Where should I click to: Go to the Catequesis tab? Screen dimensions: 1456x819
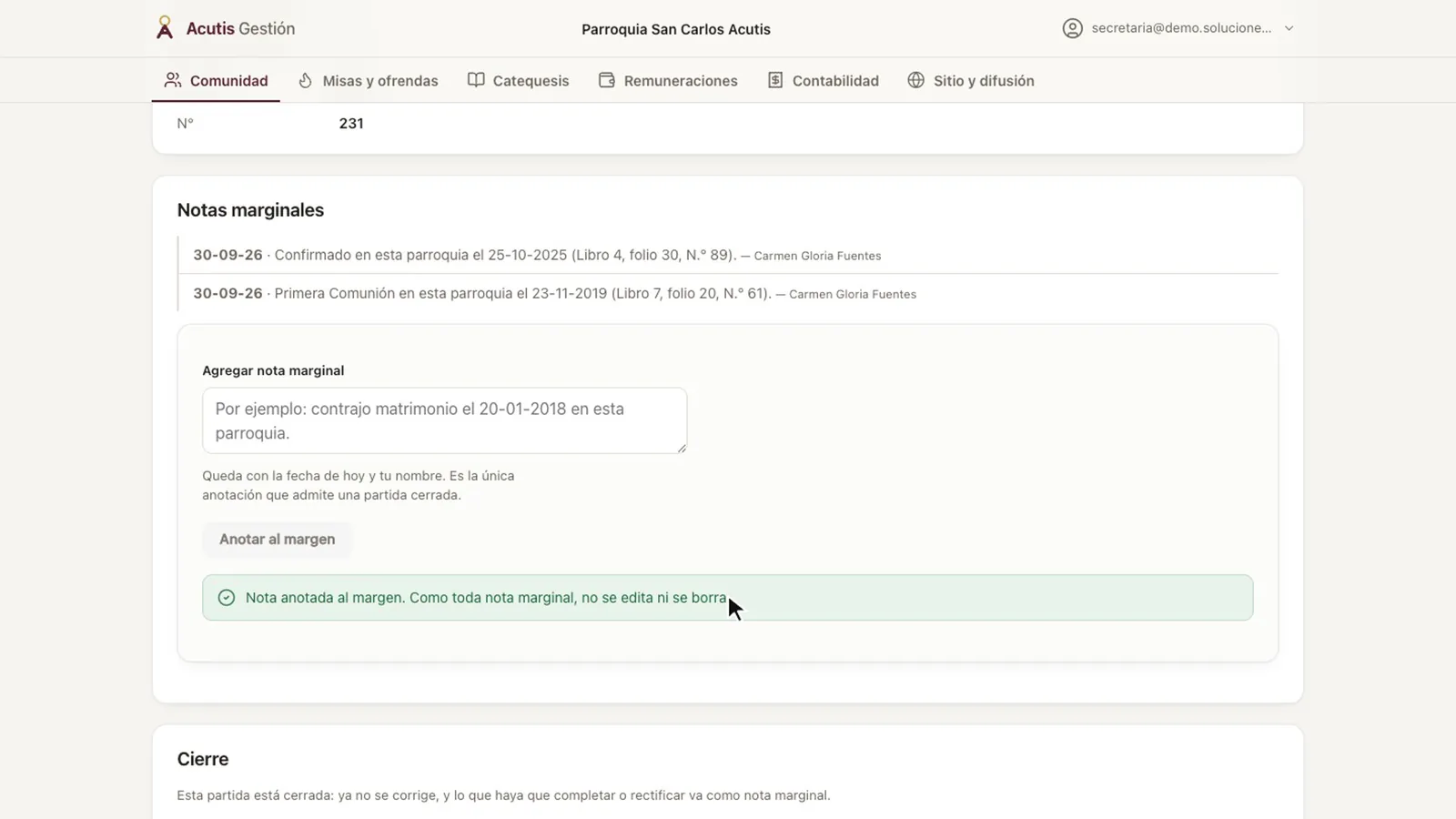click(519, 80)
